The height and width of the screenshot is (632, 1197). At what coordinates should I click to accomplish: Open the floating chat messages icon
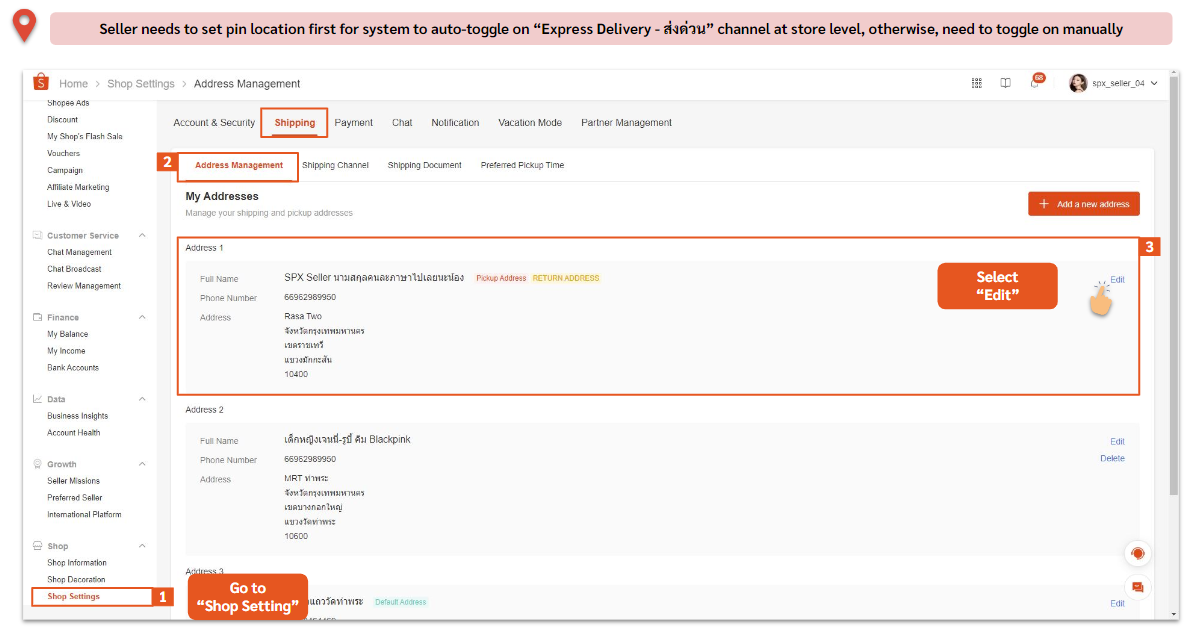1137,587
